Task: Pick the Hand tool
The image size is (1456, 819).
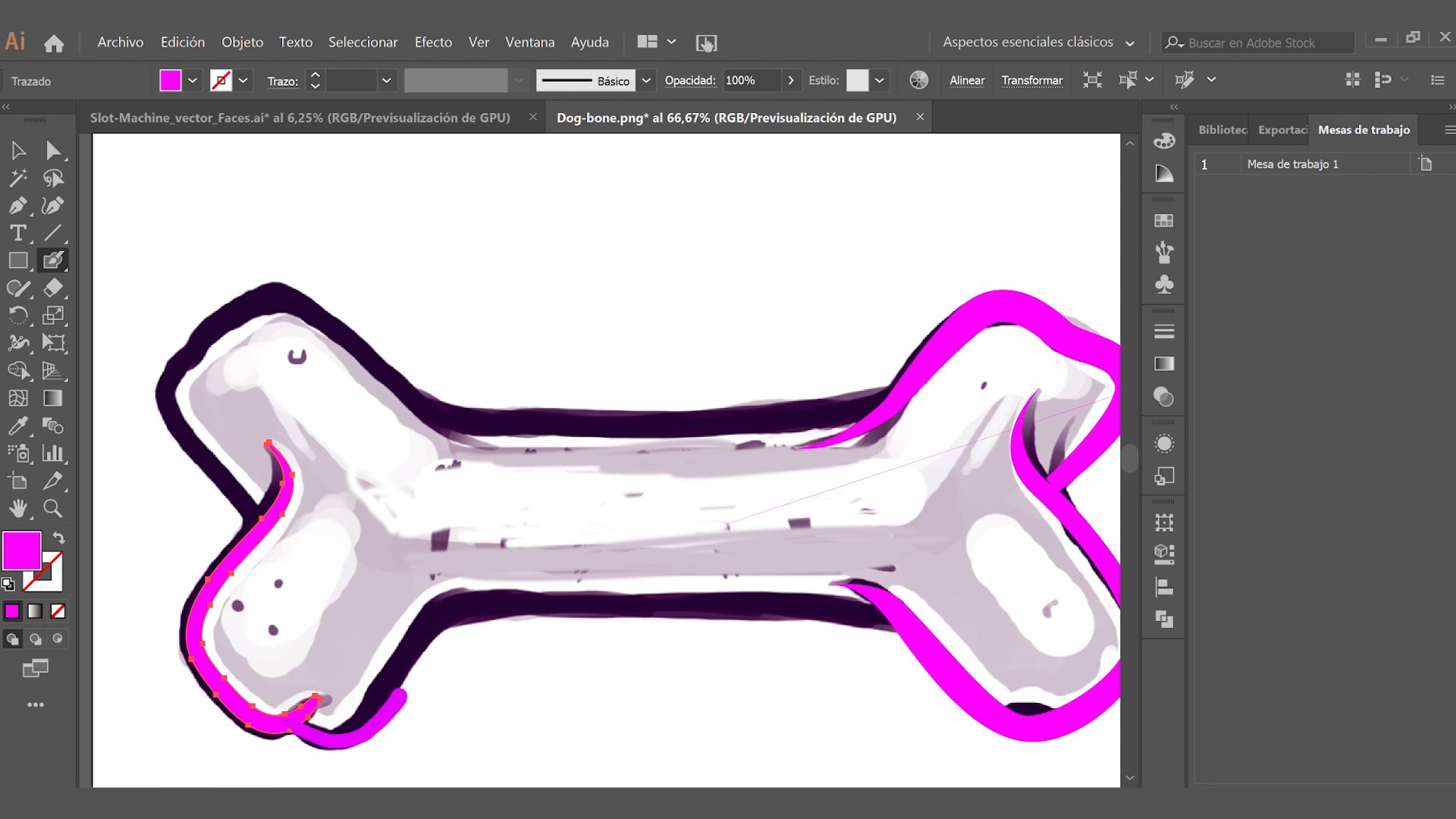Action: click(x=19, y=509)
